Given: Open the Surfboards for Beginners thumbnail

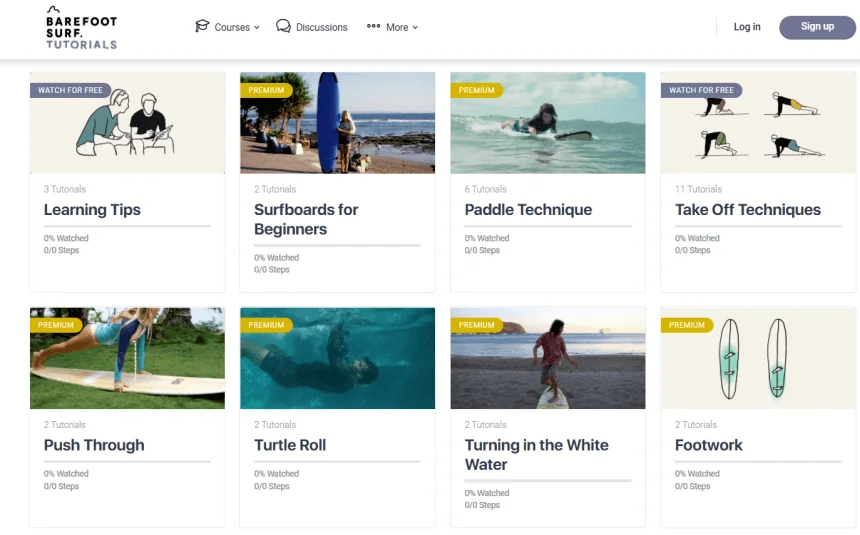Looking at the screenshot, I should click(x=337, y=123).
